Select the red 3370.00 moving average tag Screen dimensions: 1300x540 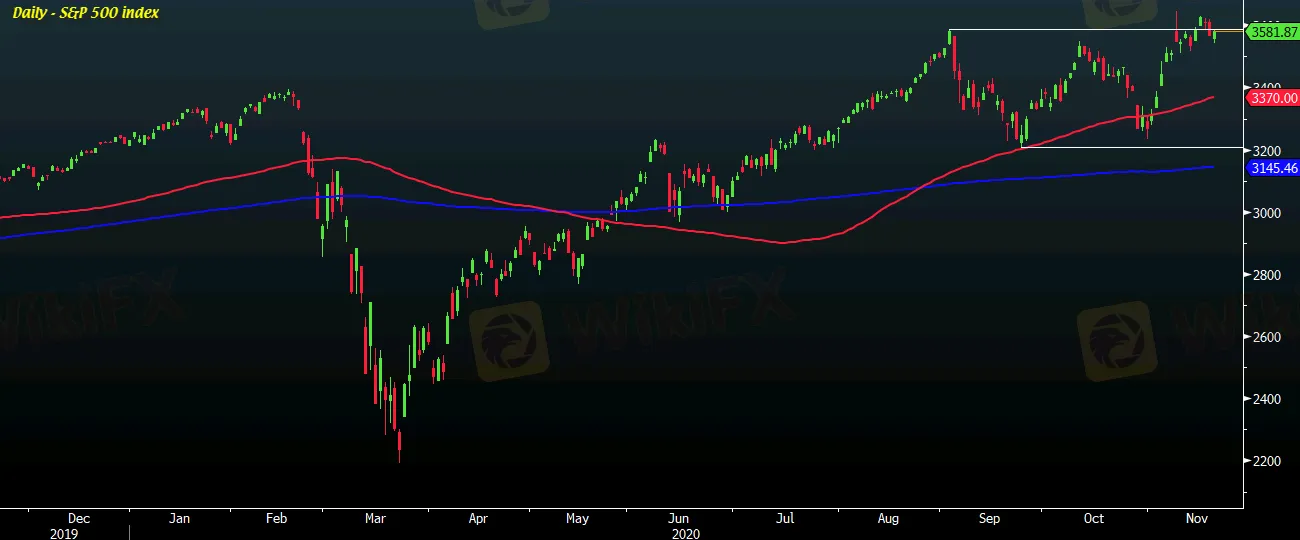1273,99
